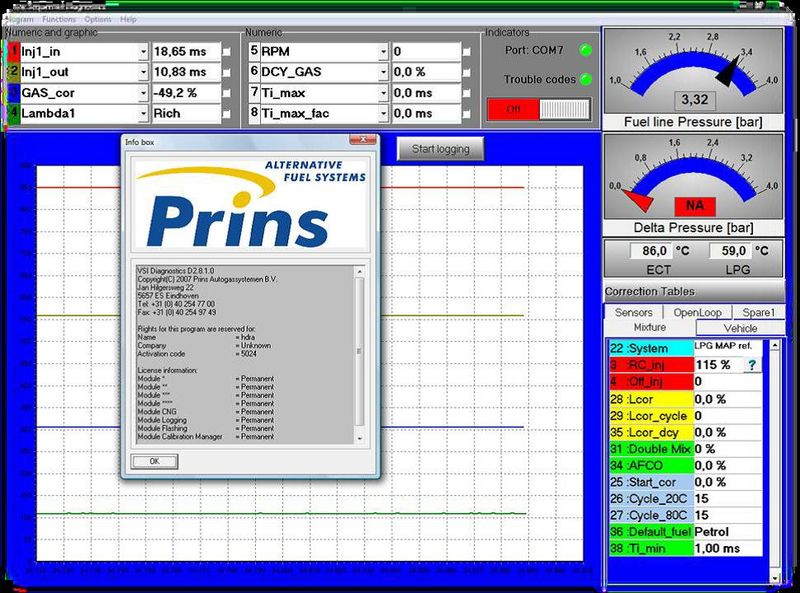
Task: Click the Start logging button
Action: [440, 149]
